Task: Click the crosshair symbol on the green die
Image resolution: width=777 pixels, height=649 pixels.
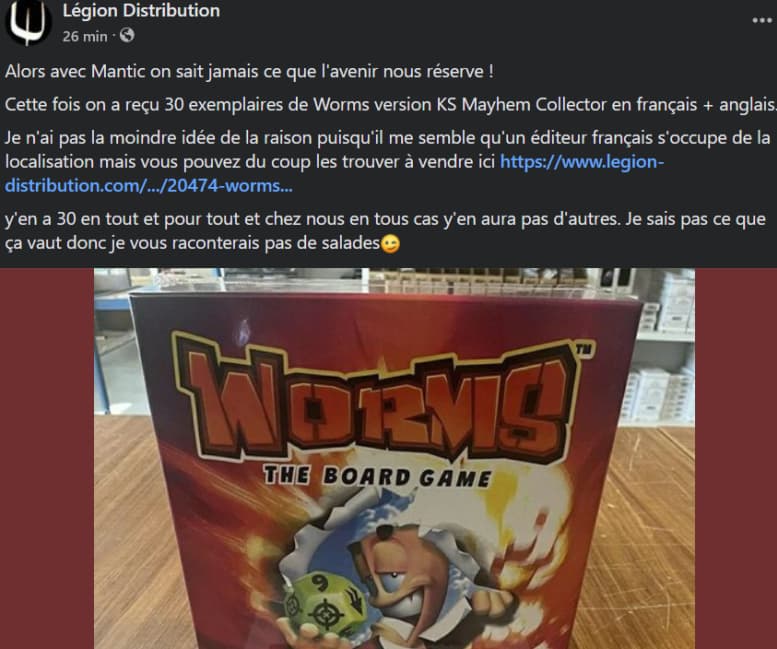Action: [x=326, y=613]
